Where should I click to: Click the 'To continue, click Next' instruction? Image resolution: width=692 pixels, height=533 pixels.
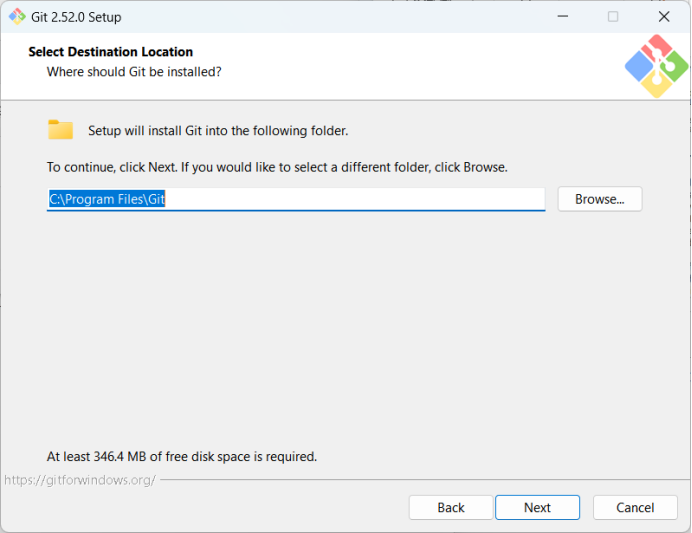277,167
